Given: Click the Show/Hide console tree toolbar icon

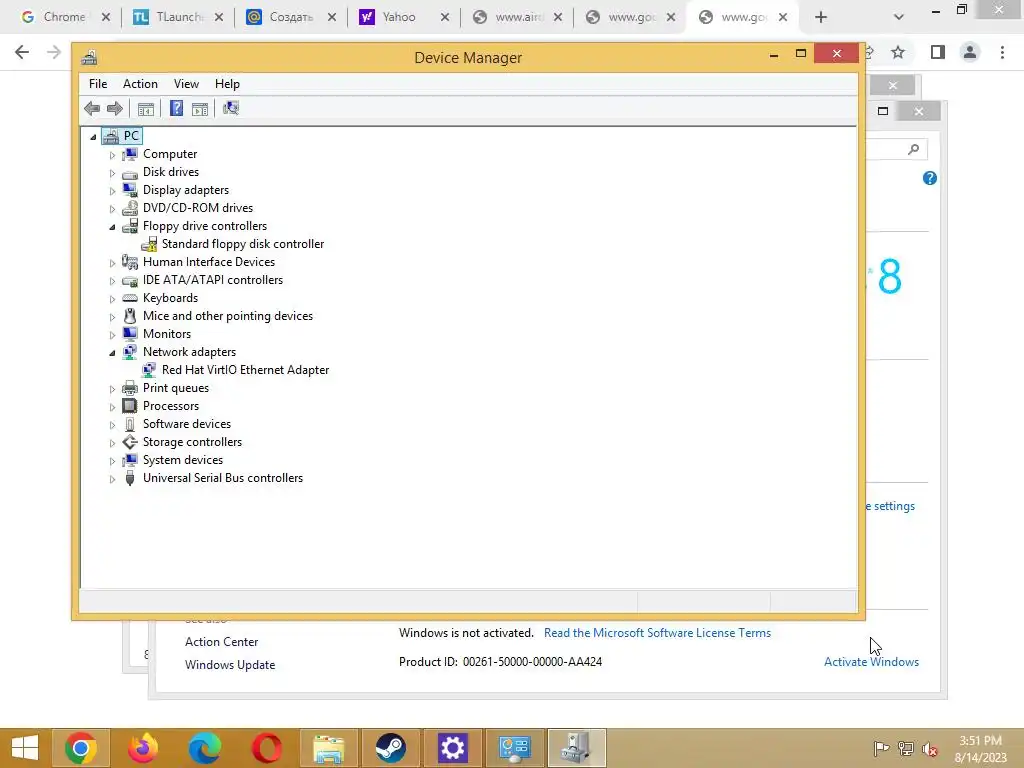Looking at the screenshot, I should click(146, 108).
